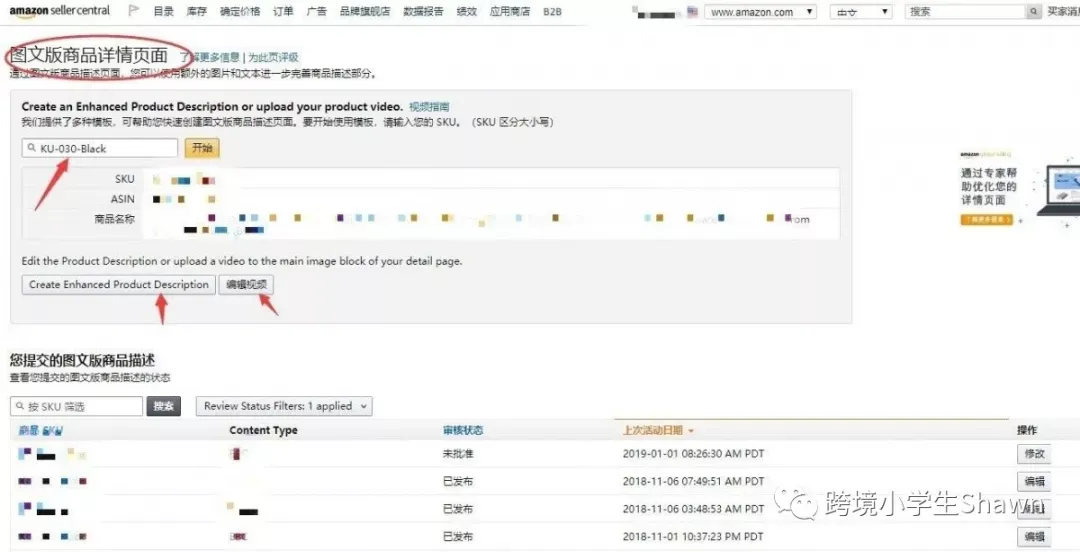The image size is (1080, 552).
Task: Expand the language selector dropdown
Action: [x=861, y=12]
